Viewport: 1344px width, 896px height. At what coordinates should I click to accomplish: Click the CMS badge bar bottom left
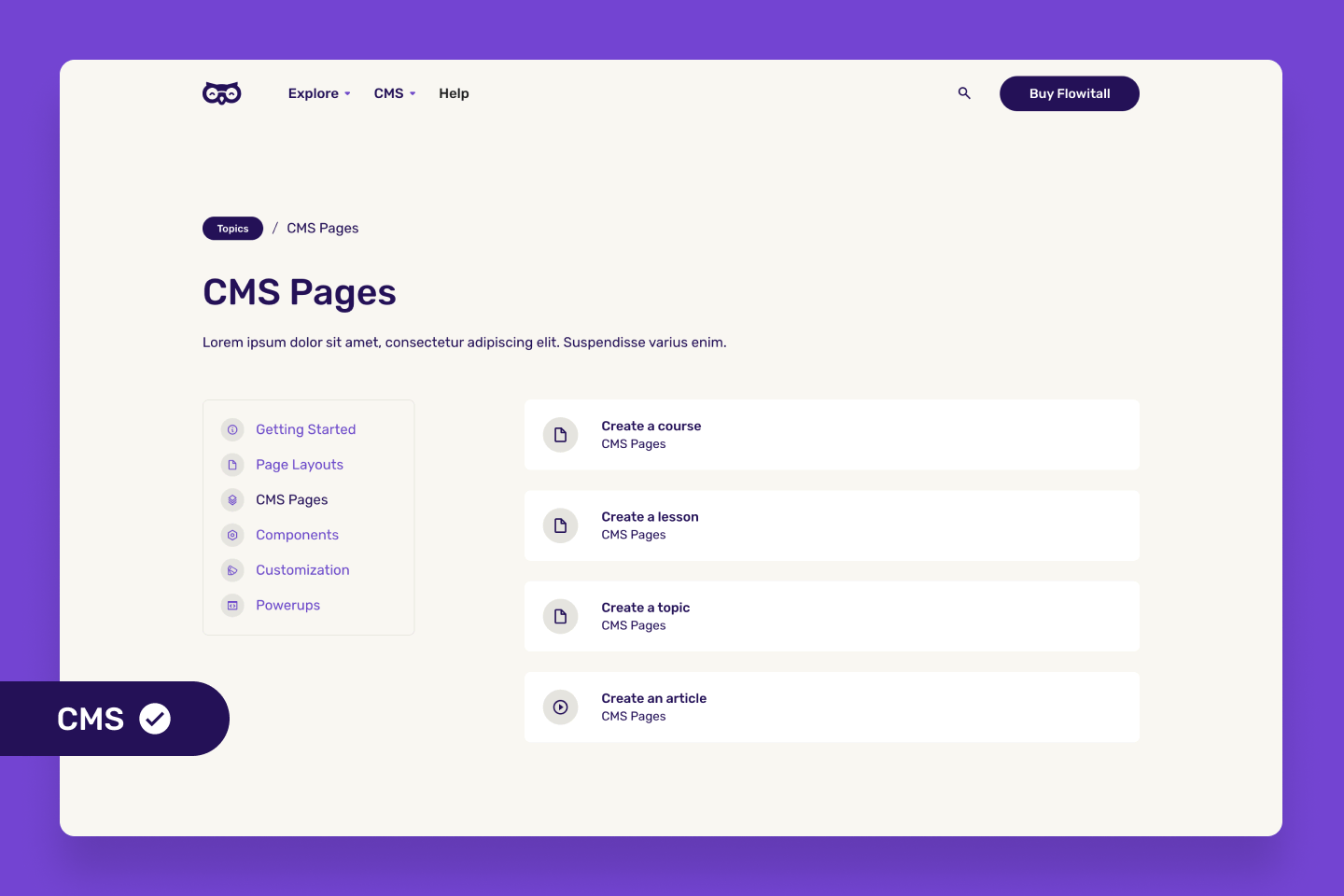click(x=91, y=718)
